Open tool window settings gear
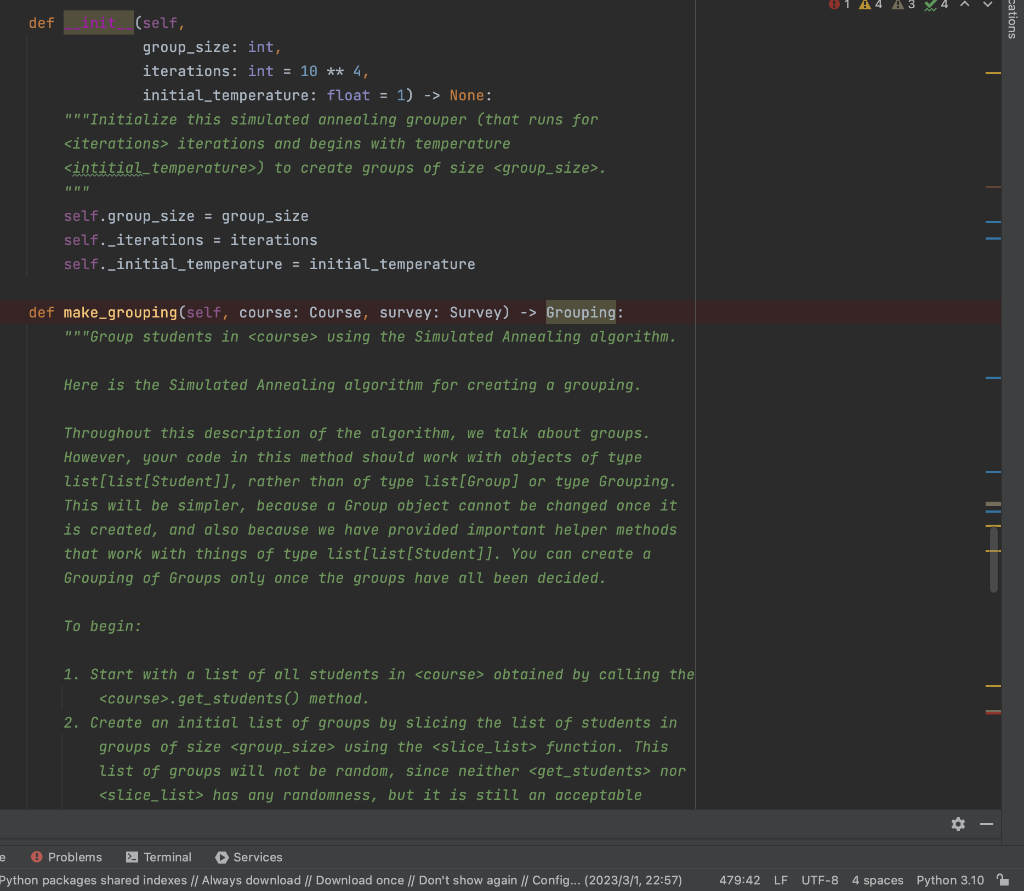The height and width of the screenshot is (891, 1024). coord(958,824)
